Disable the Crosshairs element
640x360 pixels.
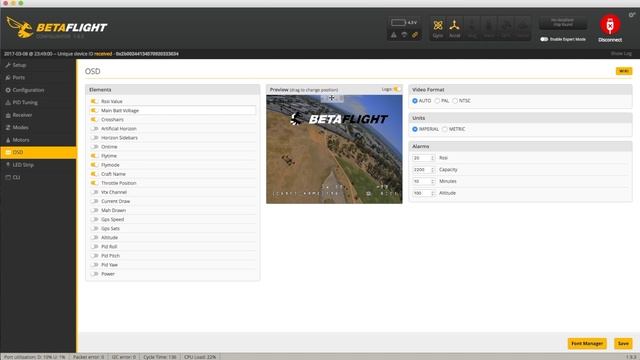coord(94,120)
